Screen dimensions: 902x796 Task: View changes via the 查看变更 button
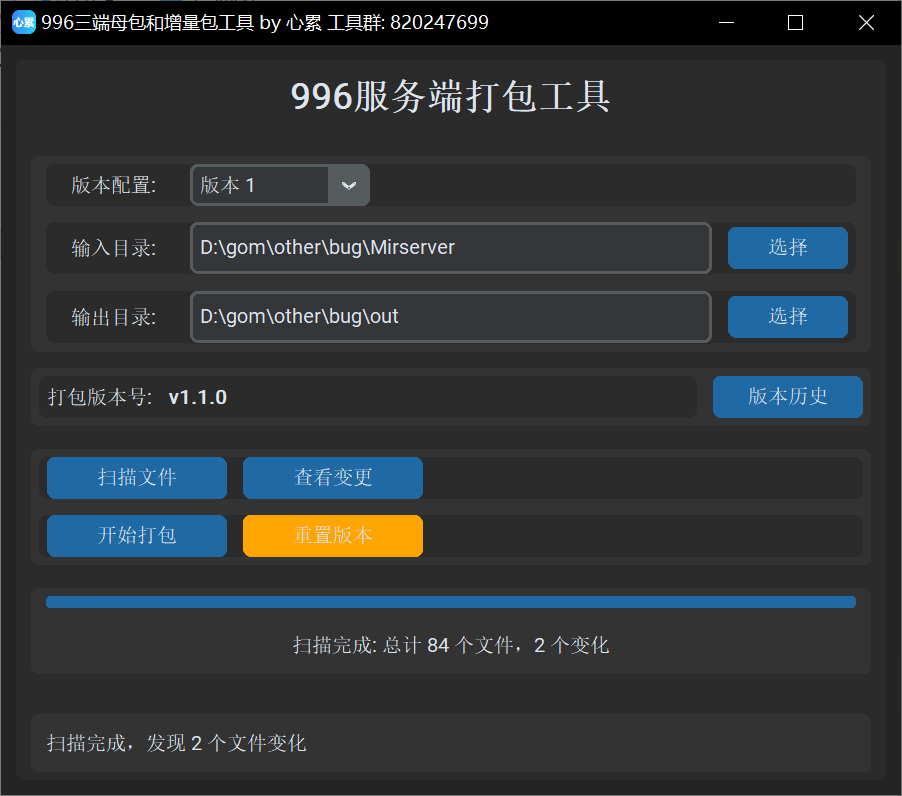(x=333, y=478)
